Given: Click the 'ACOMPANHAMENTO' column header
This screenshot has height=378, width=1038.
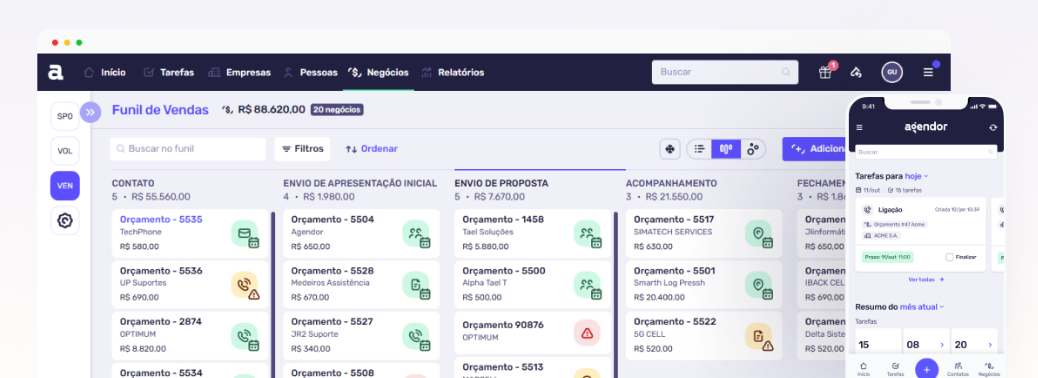Looking at the screenshot, I should [671, 183].
